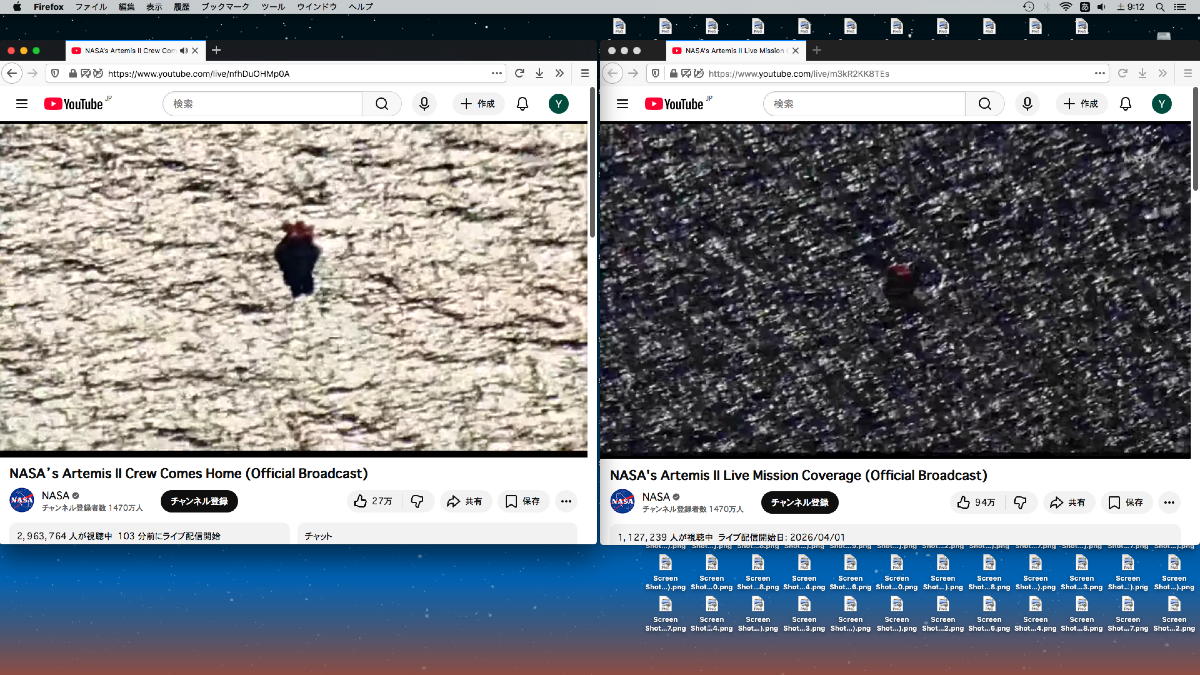This screenshot has width=1200, height=675.
Task: Dislike the Artemis II Live Mission Coverage video
Action: [1020, 502]
